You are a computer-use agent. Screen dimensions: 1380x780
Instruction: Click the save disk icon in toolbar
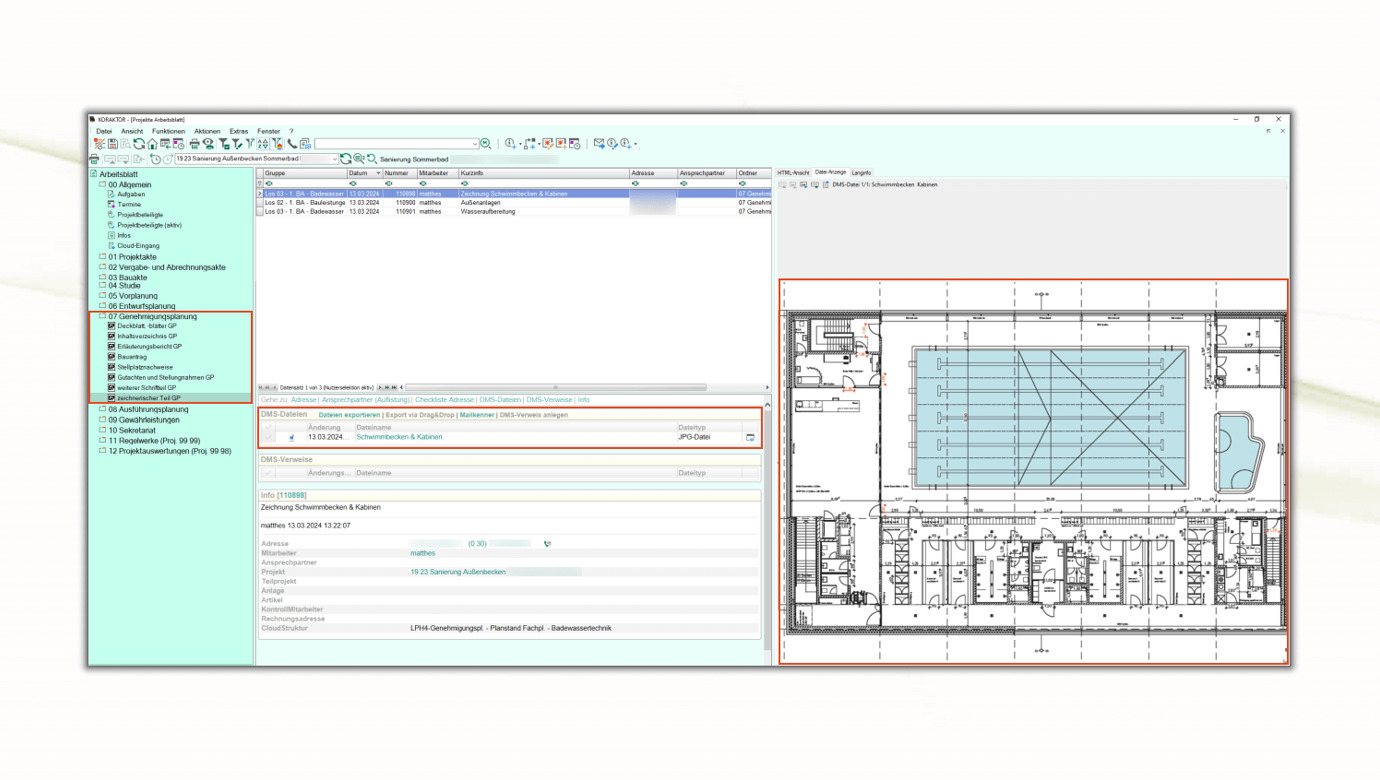113,144
